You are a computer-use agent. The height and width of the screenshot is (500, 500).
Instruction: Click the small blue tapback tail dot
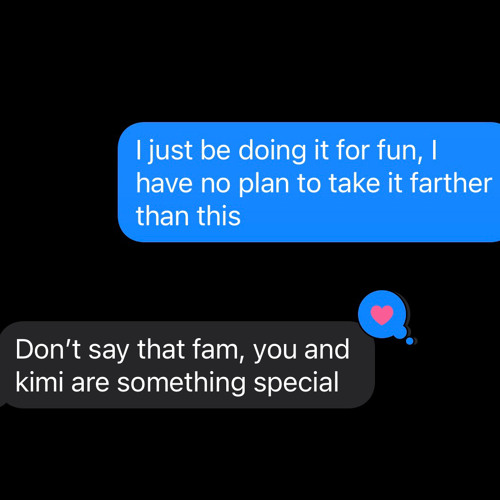[410, 341]
